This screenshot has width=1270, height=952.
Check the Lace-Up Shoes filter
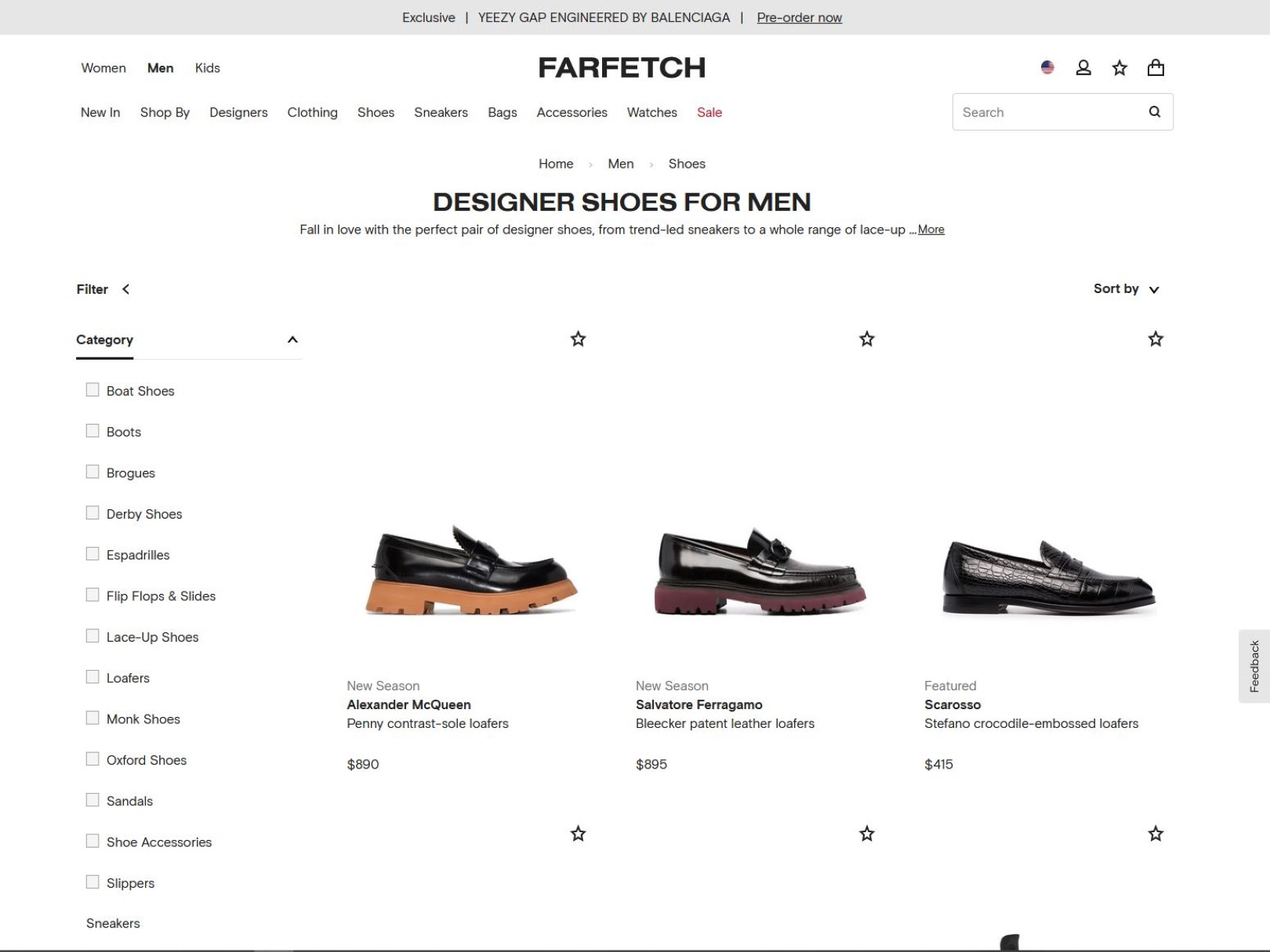click(x=93, y=635)
